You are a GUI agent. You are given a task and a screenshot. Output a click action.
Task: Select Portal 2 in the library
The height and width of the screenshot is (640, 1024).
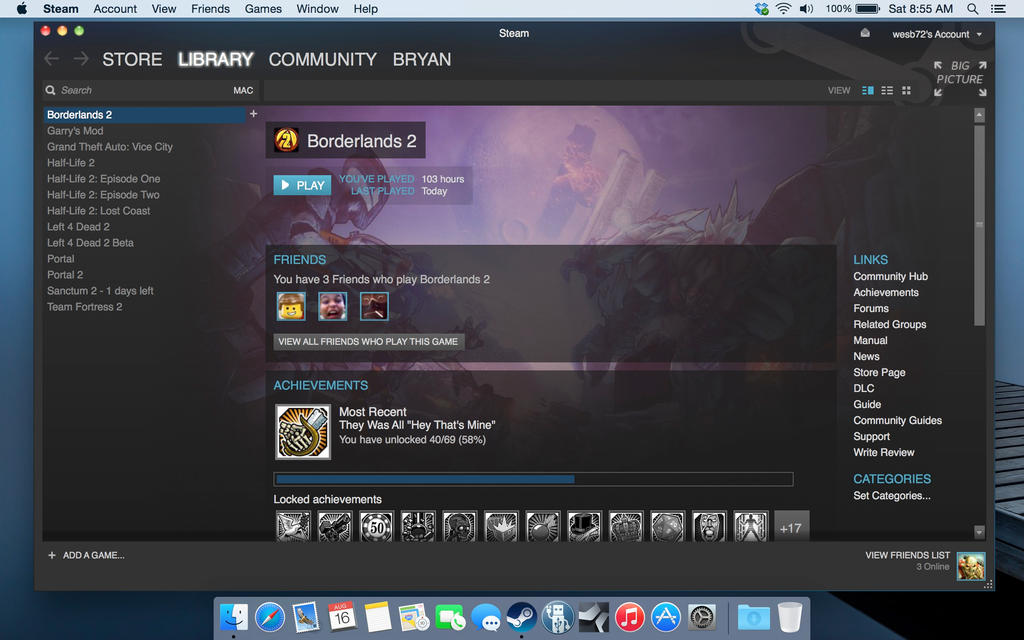tap(65, 274)
